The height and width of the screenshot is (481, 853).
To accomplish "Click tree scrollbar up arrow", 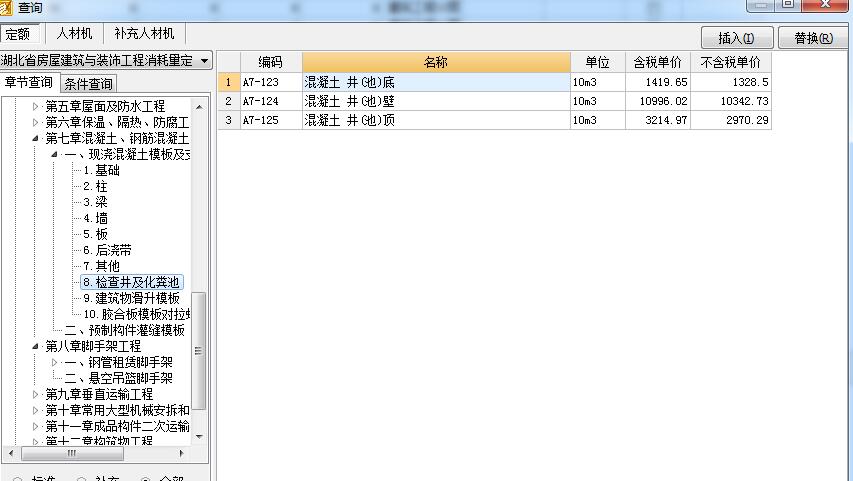I will click(199, 107).
